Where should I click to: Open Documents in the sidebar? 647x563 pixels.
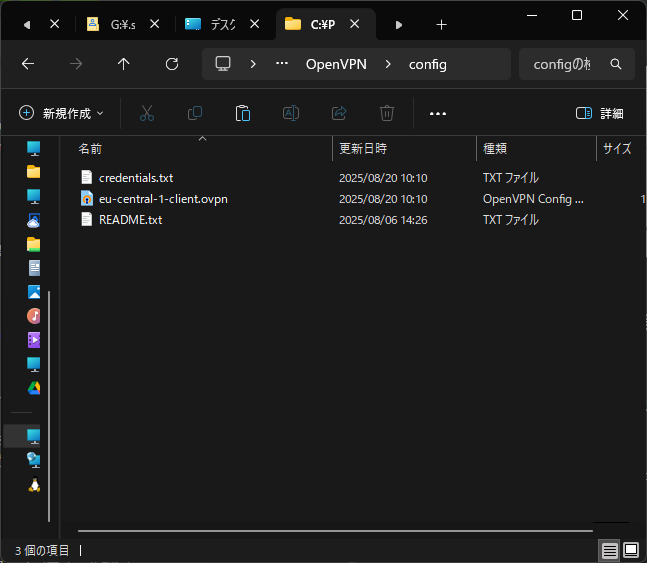point(34,268)
